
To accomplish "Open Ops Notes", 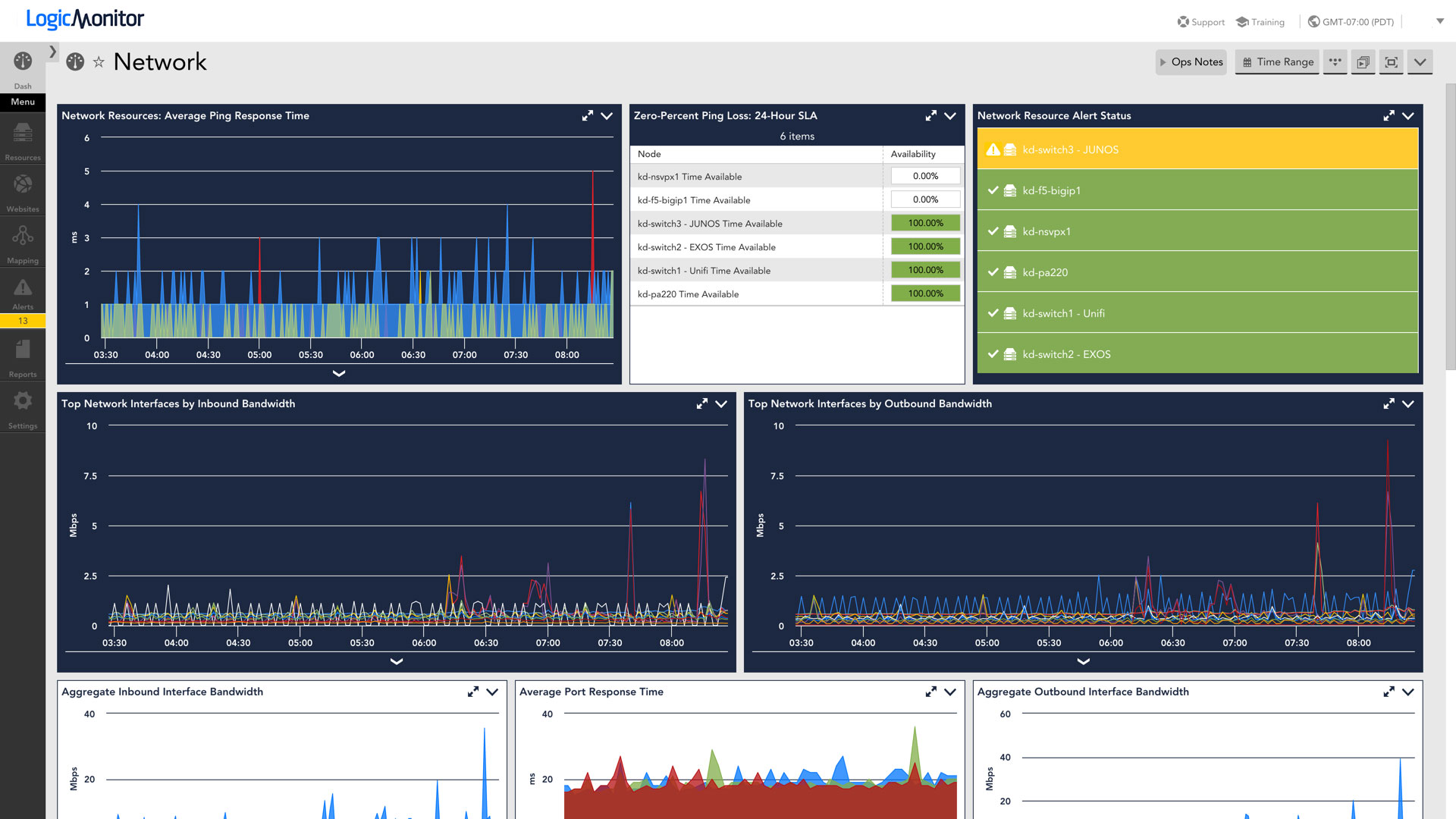I will [x=1191, y=62].
